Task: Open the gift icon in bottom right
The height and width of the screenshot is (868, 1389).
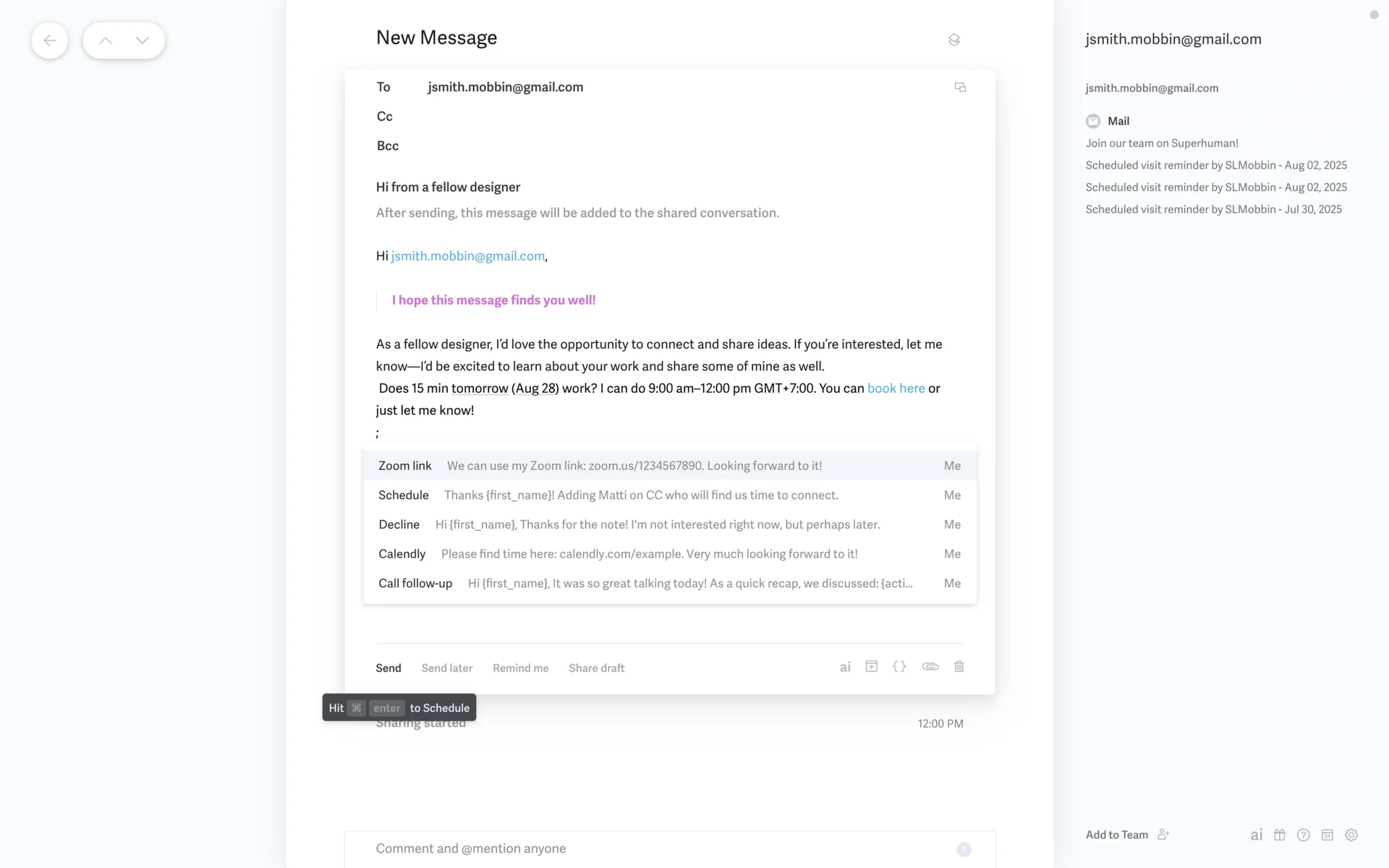Action: tap(1280, 835)
